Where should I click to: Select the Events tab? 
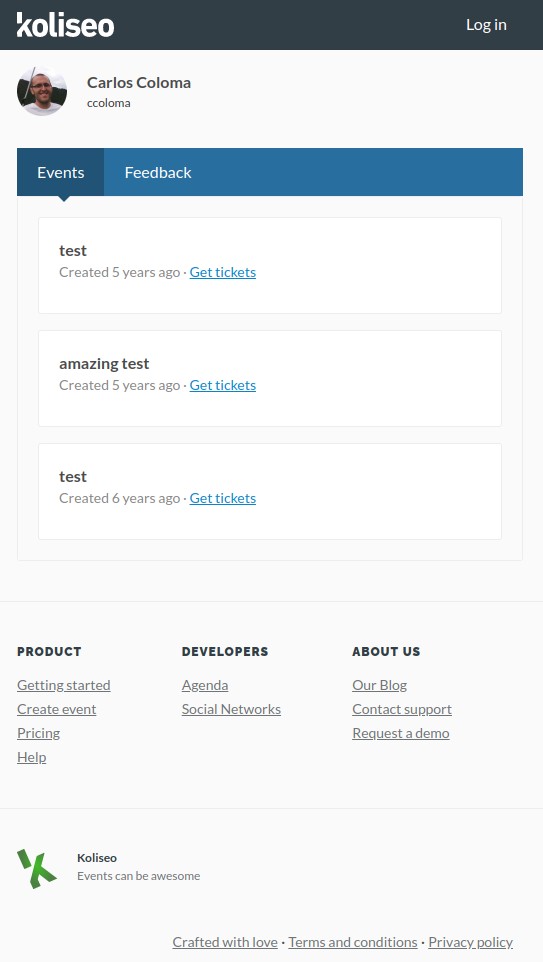[61, 172]
